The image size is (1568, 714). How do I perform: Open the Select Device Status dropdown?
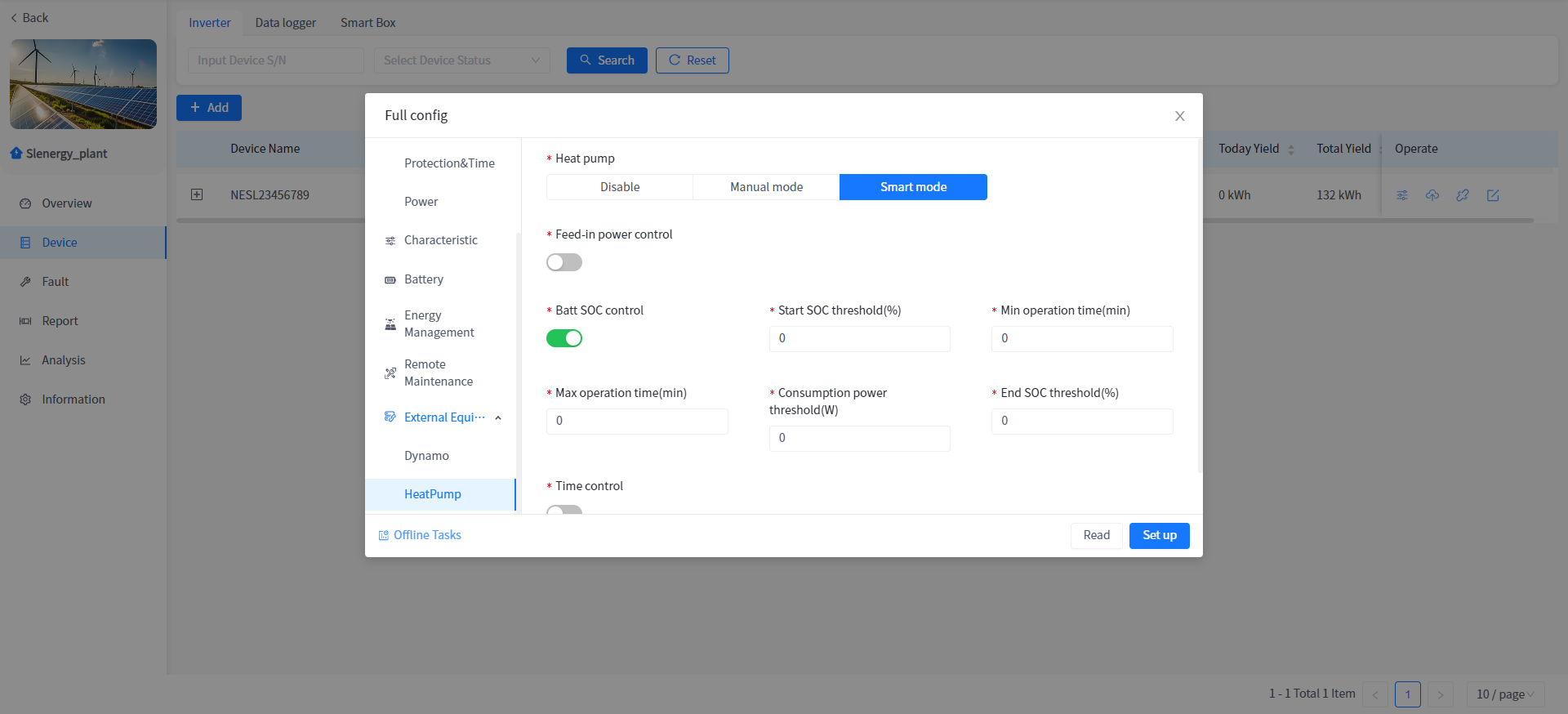point(461,60)
